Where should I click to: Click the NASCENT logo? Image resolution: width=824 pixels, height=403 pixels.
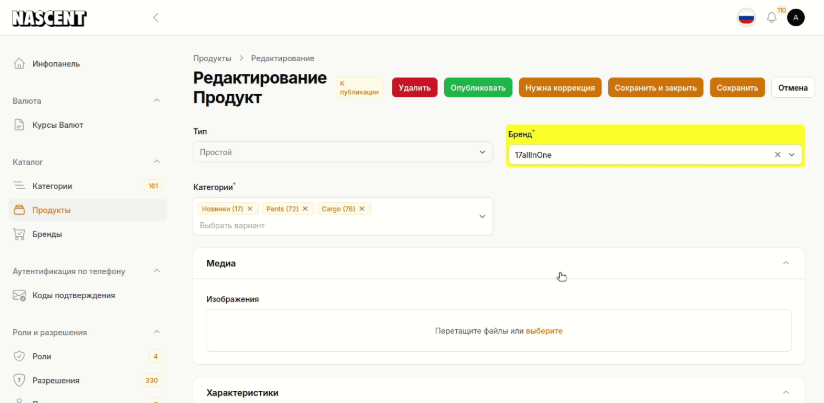[49, 18]
